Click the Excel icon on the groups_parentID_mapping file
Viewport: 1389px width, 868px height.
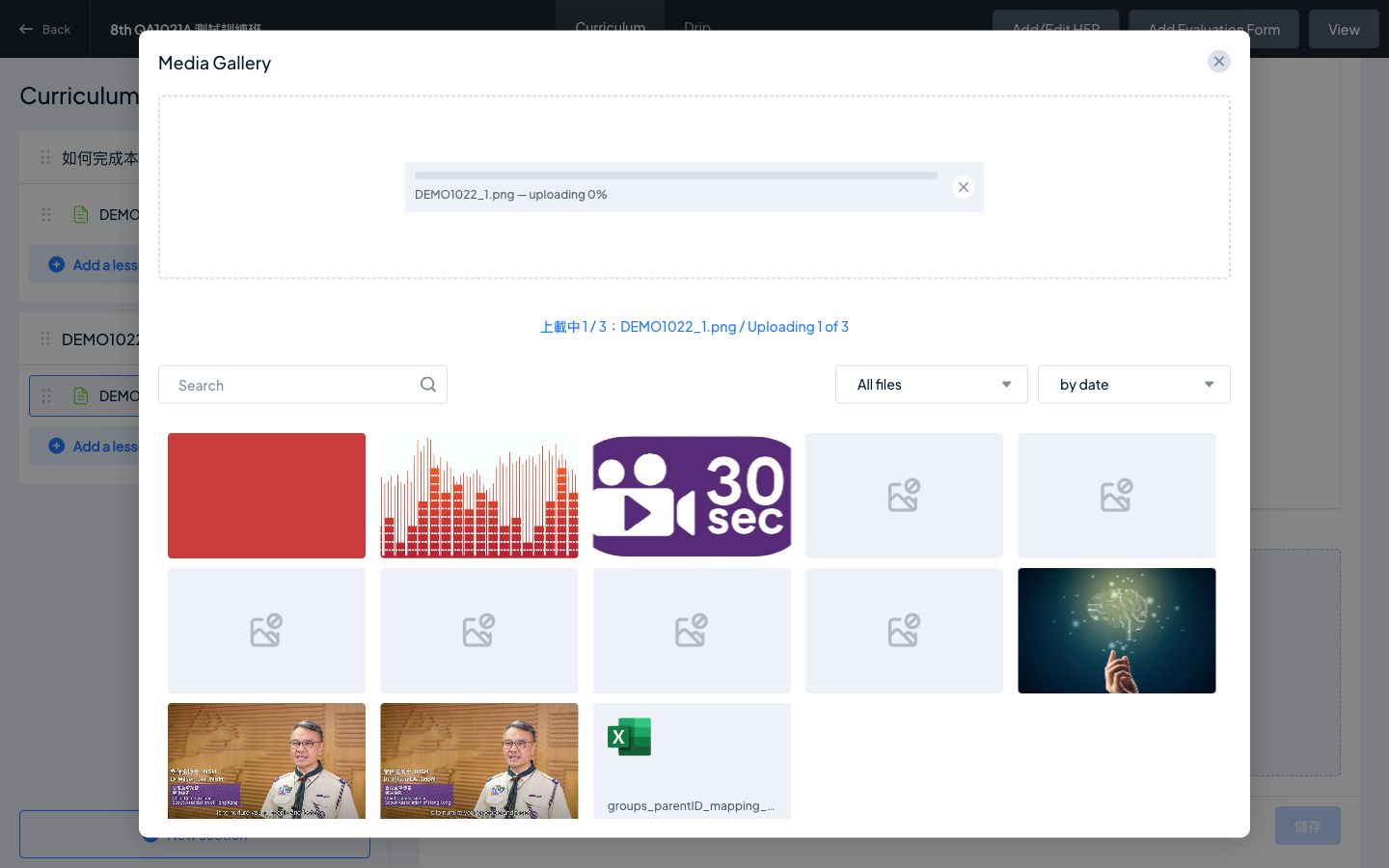pyautogui.click(x=629, y=737)
